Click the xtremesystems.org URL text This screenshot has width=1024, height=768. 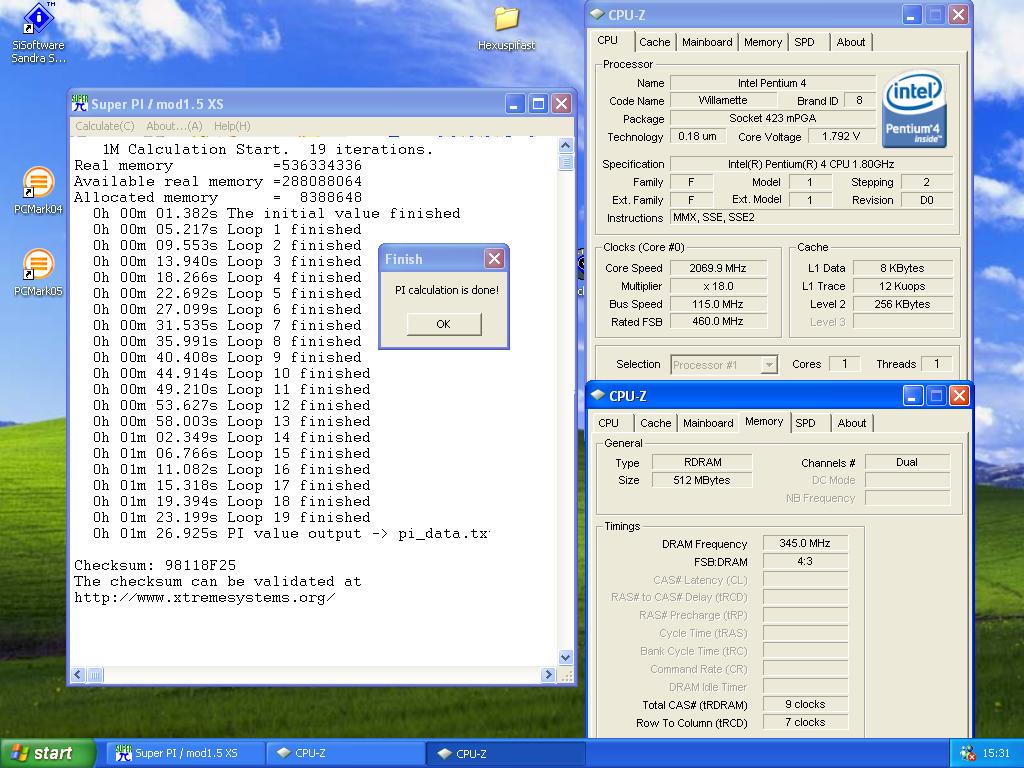coord(204,598)
